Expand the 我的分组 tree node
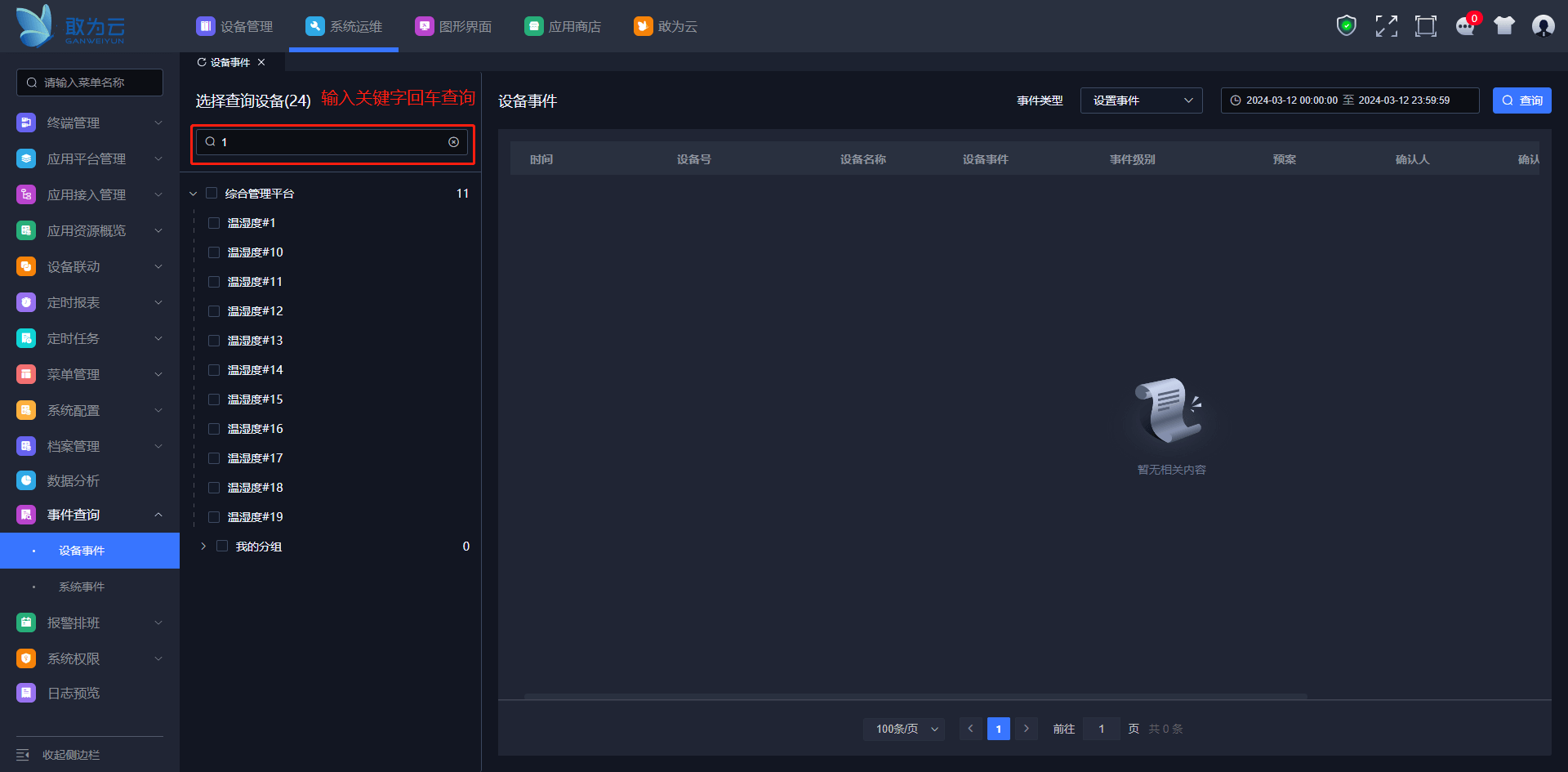This screenshot has height=772, width=1568. click(x=203, y=546)
